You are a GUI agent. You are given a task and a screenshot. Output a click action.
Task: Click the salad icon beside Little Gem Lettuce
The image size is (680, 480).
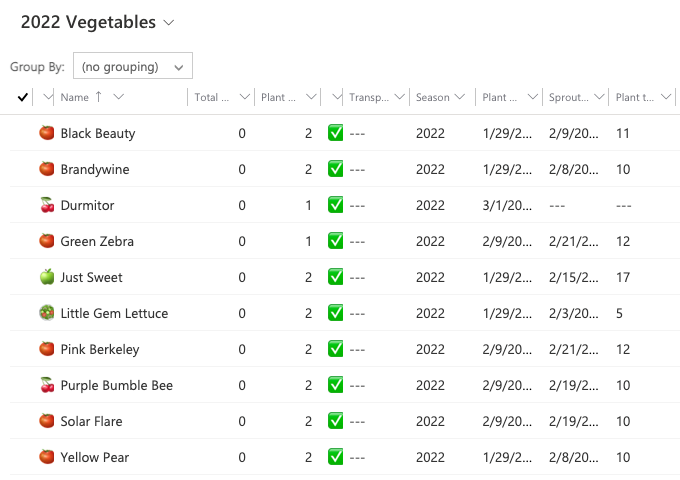[47, 313]
